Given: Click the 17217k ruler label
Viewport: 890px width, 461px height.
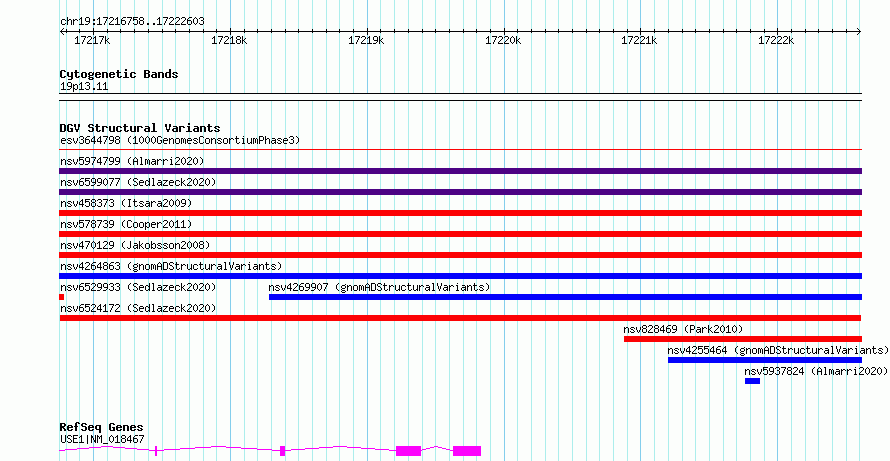Looking at the screenshot, I should click(x=93, y=40).
